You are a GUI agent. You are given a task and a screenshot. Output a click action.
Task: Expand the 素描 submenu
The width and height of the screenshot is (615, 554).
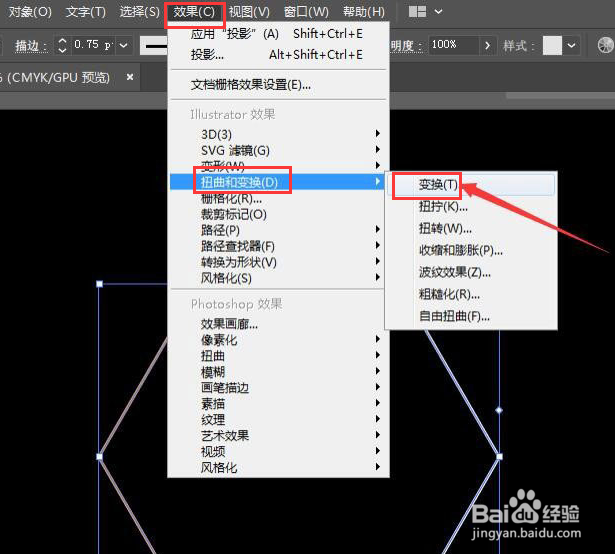(277, 404)
